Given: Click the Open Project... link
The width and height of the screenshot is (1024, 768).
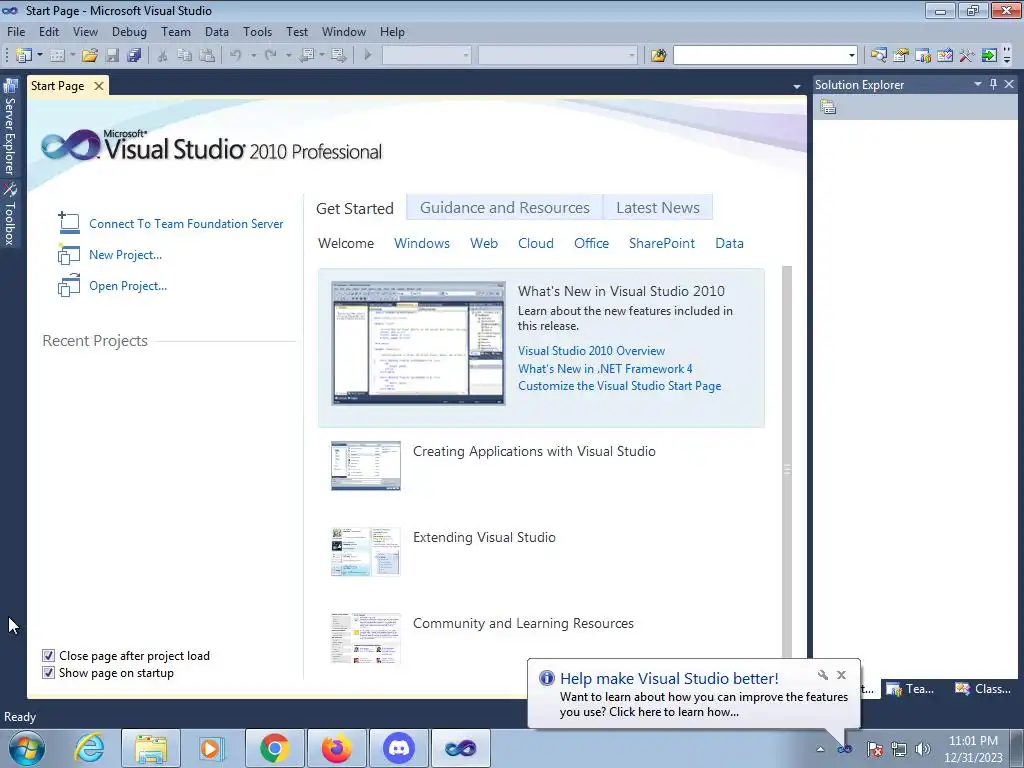Looking at the screenshot, I should pos(128,286).
